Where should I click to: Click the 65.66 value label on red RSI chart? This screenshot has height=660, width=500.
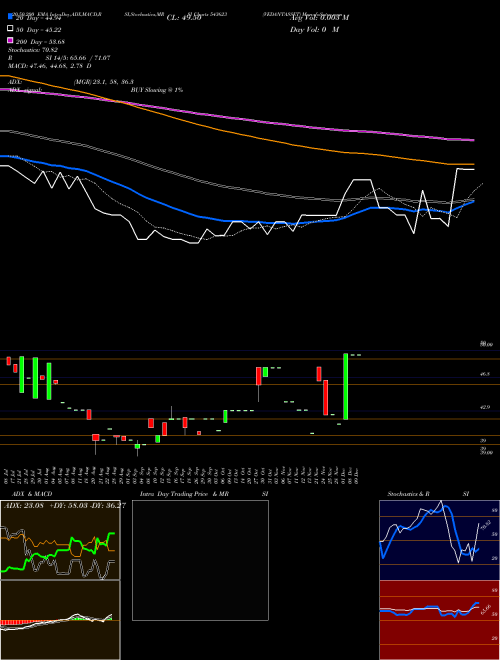(486, 610)
